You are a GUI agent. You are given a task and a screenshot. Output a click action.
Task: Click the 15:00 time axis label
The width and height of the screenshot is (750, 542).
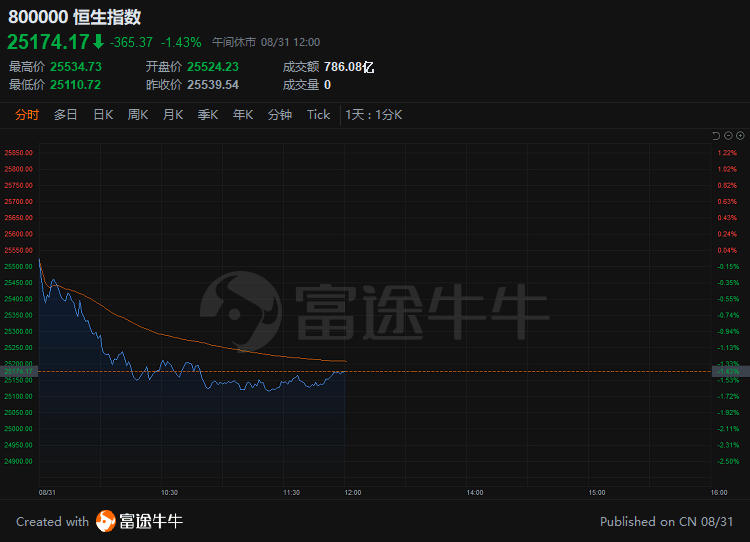coord(596,492)
